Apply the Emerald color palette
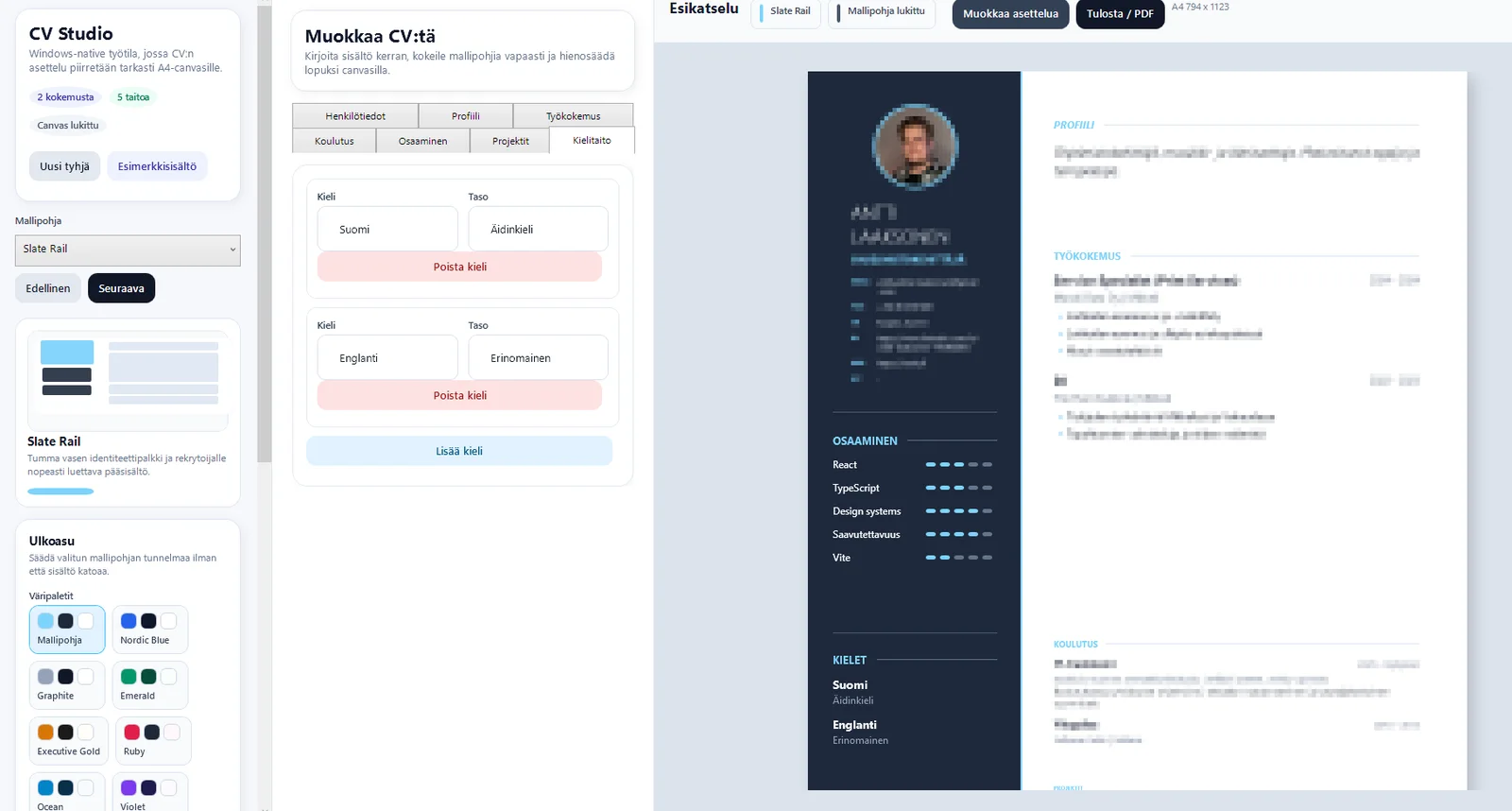This screenshot has width=1512, height=811. [x=150, y=685]
